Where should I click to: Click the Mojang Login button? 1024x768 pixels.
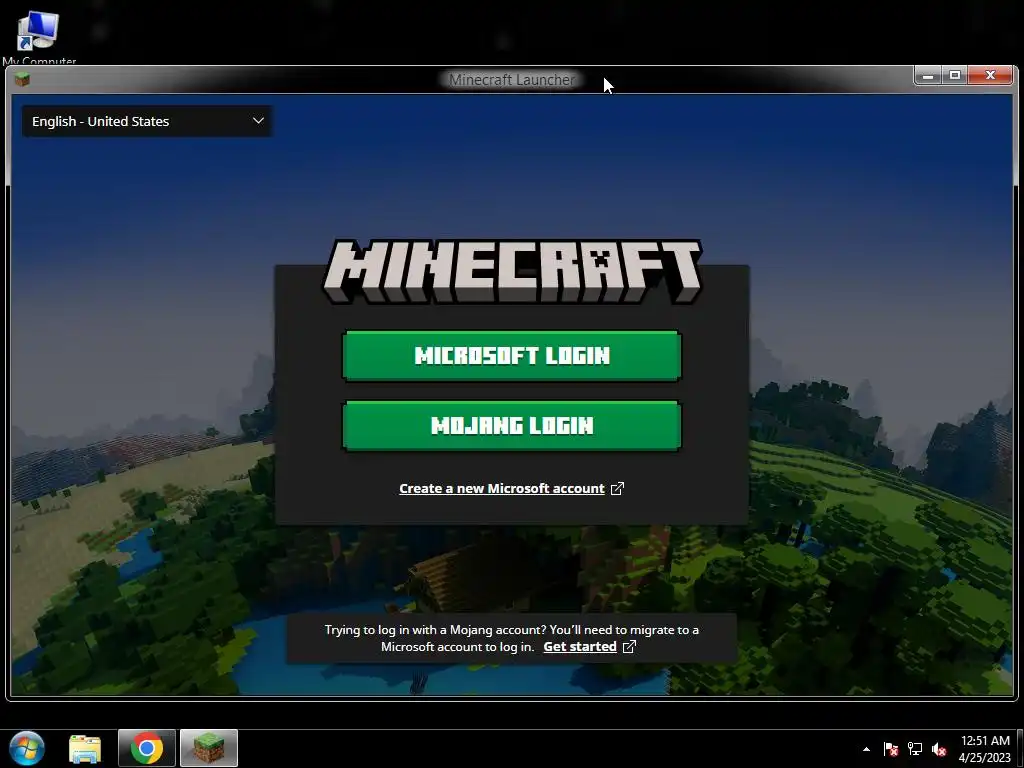tap(511, 426)
